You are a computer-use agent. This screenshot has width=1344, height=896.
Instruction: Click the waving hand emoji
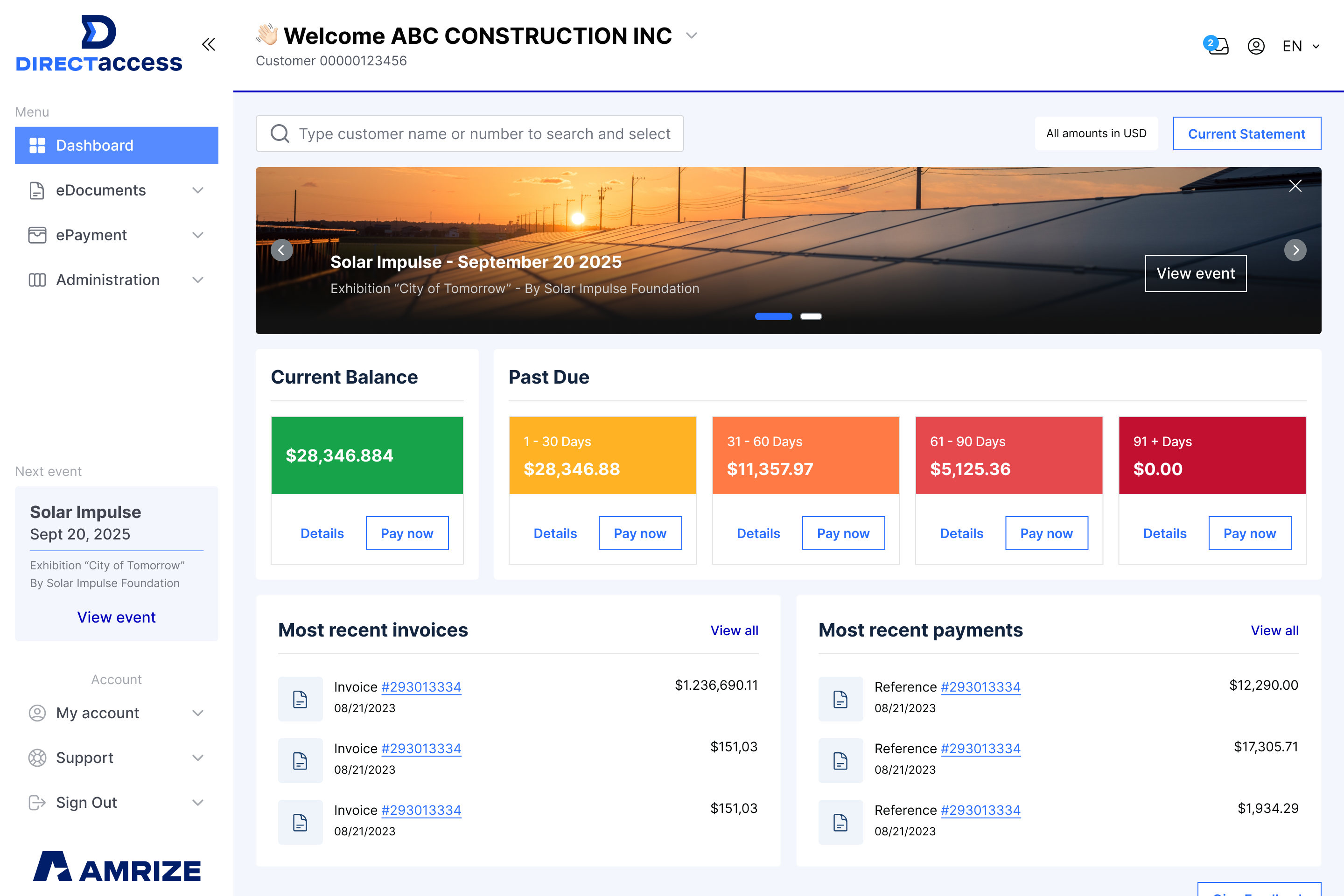(267, 35)
